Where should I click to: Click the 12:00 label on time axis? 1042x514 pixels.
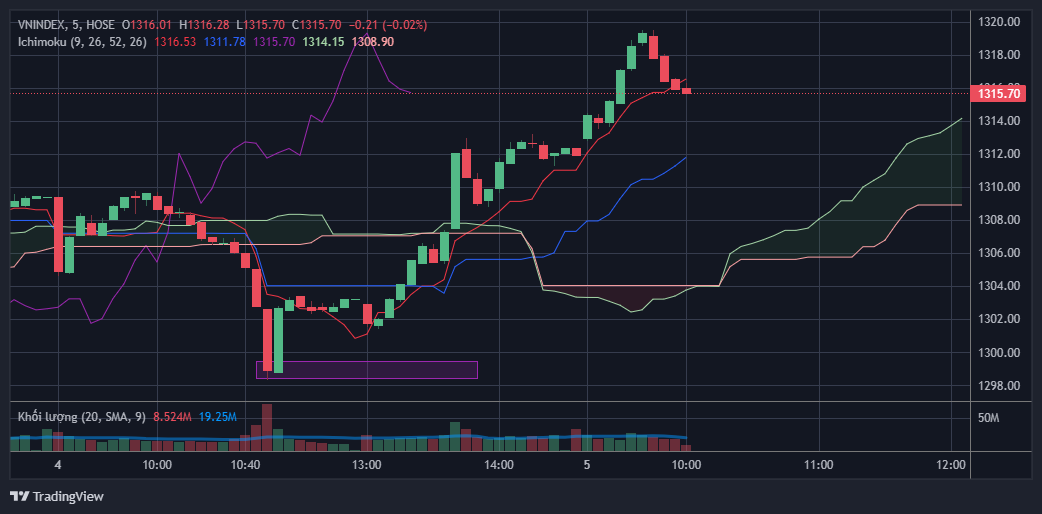coord(950,465)
